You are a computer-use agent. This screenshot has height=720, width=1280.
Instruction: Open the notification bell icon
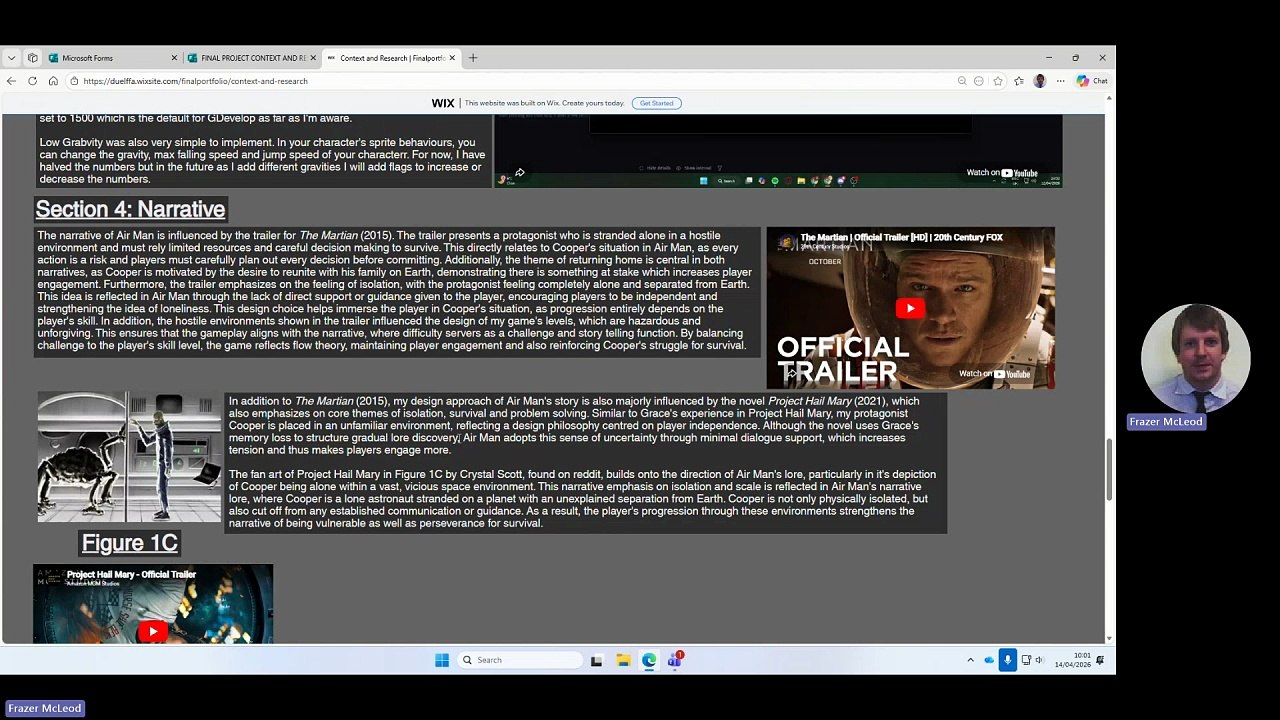[x=1100, y=660]
